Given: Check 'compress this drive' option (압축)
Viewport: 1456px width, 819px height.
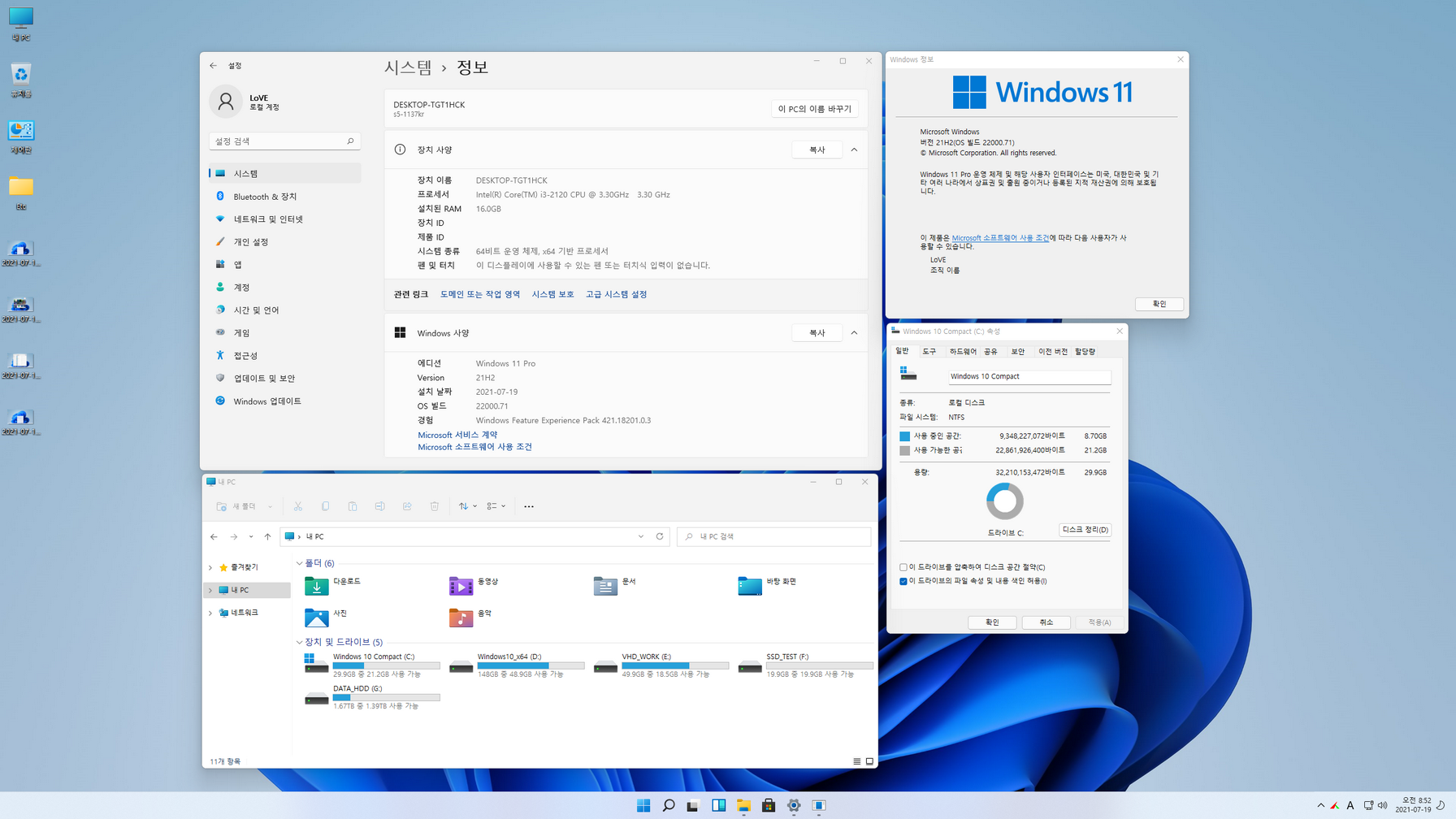Looking at the screenshot, I should (903, 567).
